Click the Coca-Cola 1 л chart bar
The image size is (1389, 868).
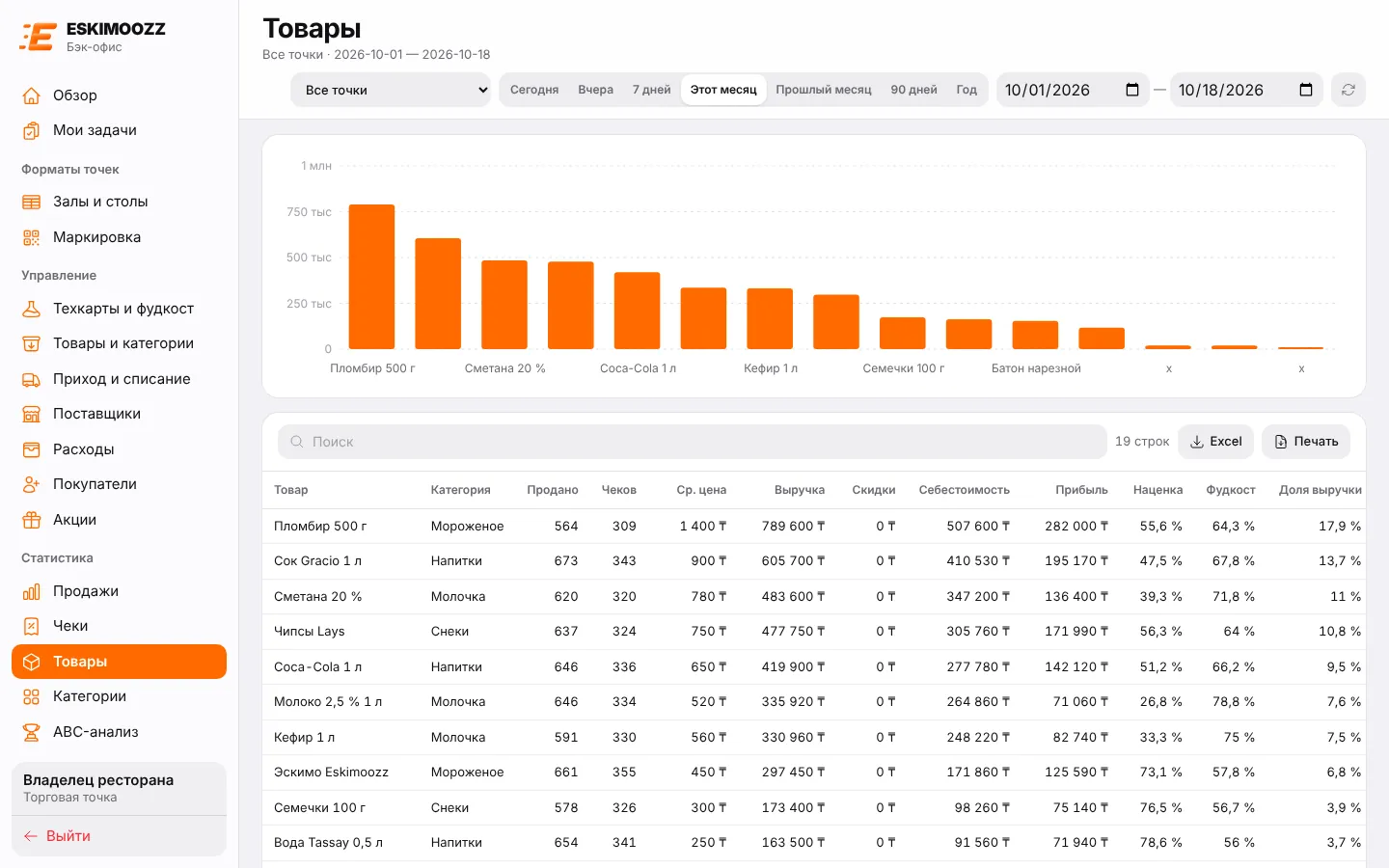coord(637,311)
